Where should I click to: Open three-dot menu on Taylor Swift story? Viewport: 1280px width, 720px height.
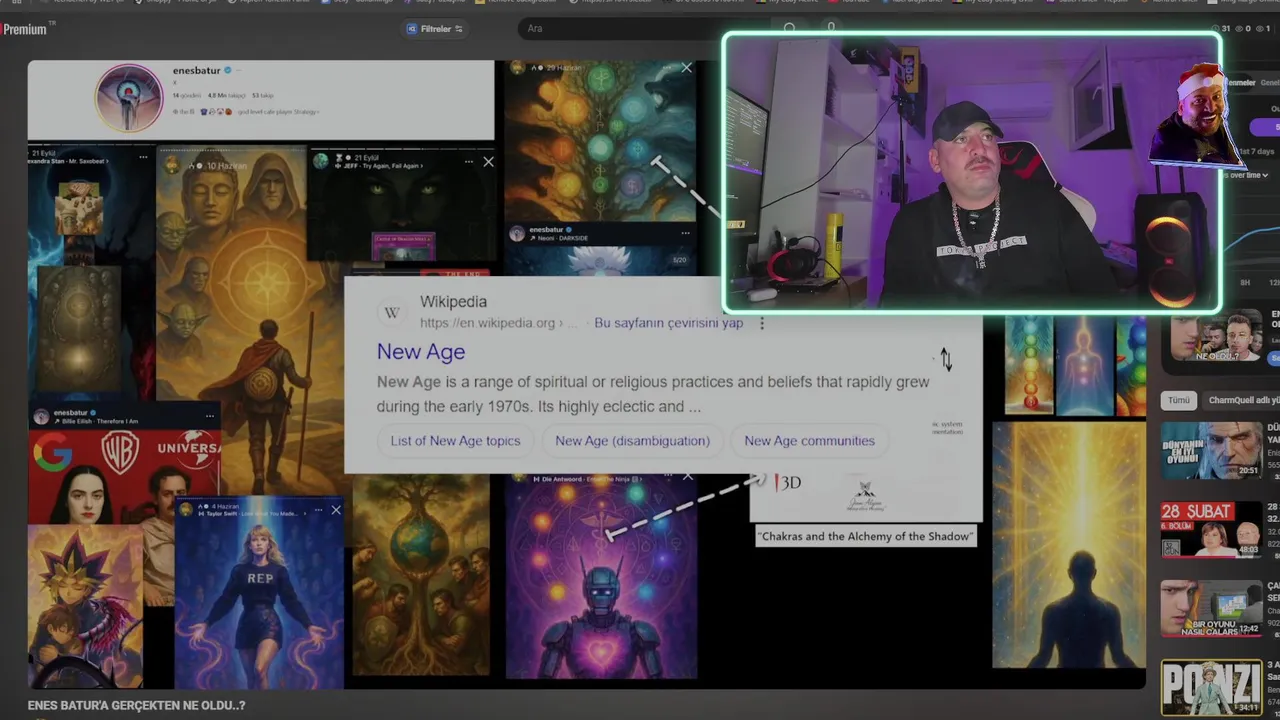click(x=318, y=510)
